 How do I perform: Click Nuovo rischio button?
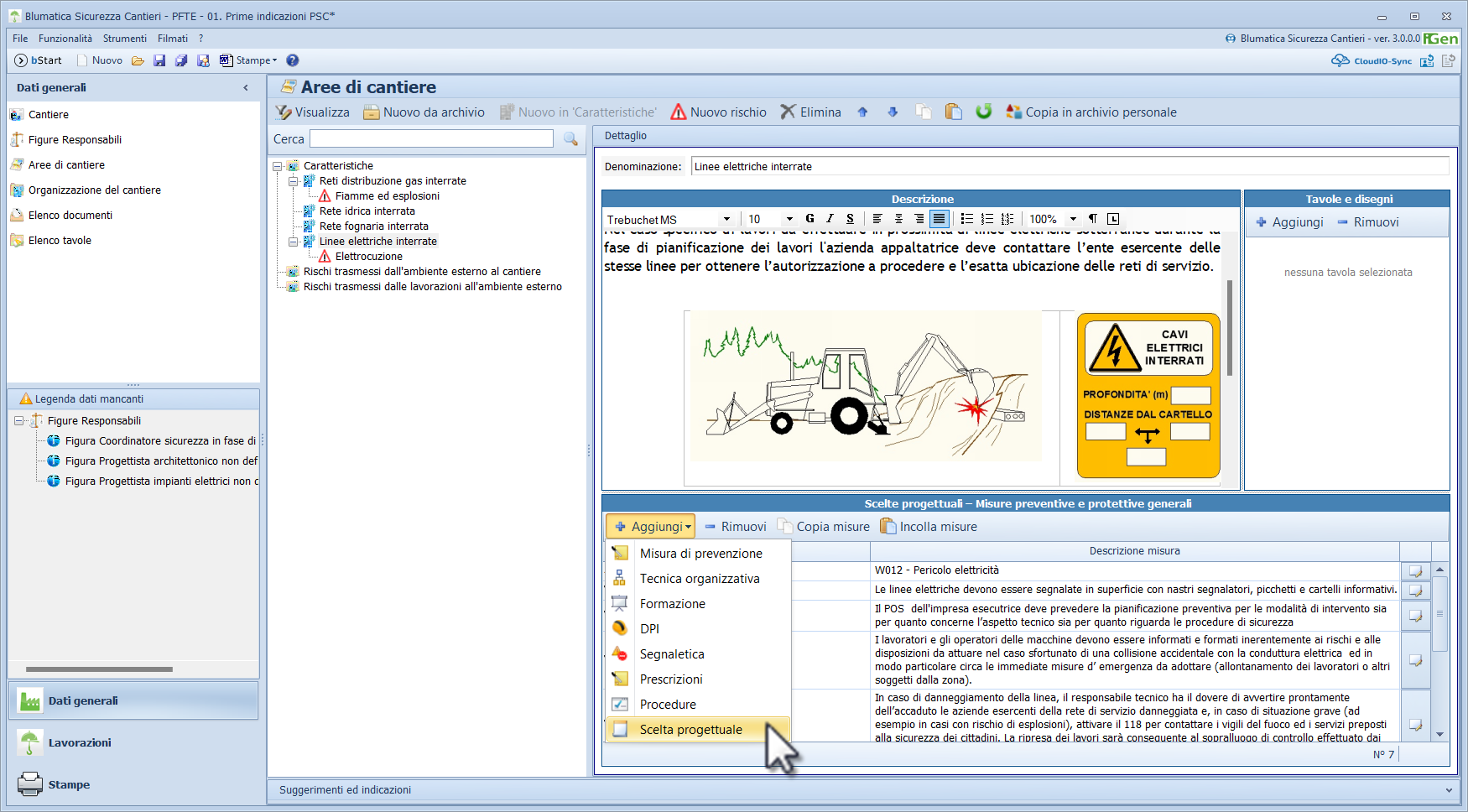coord(719,112)
